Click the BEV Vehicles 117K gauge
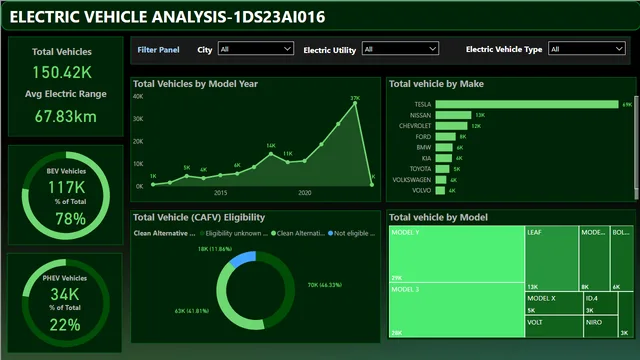 click(66, 196)
